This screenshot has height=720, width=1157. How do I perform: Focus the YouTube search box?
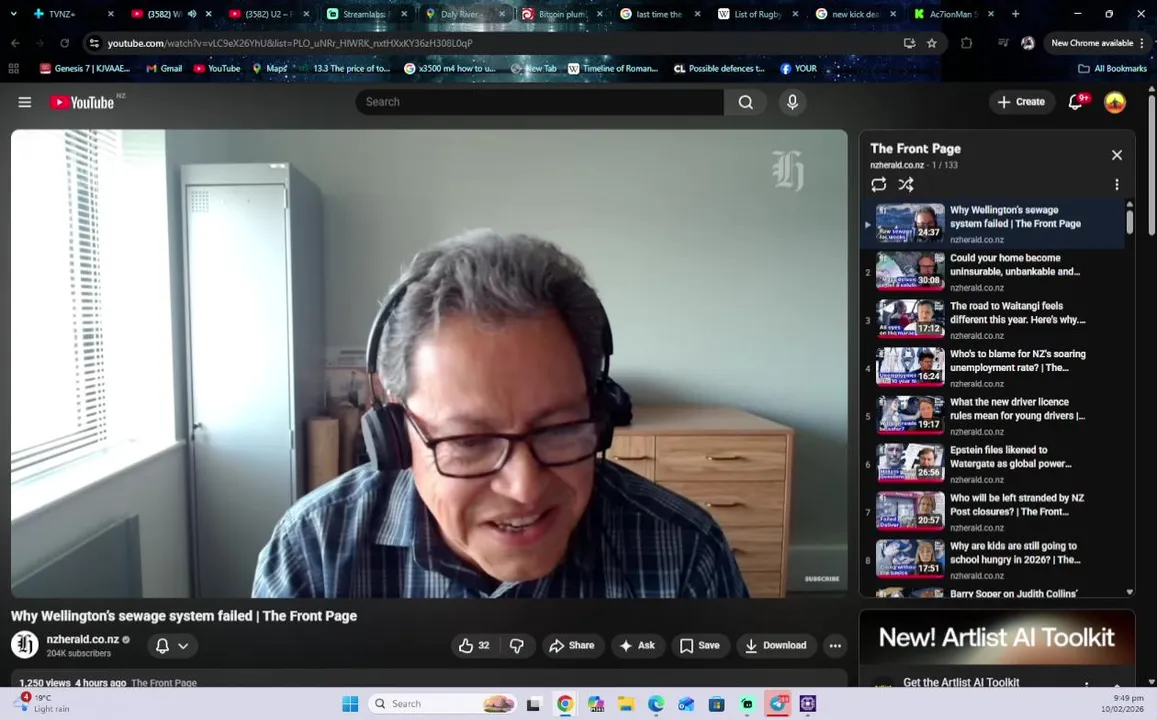(539, 102)
